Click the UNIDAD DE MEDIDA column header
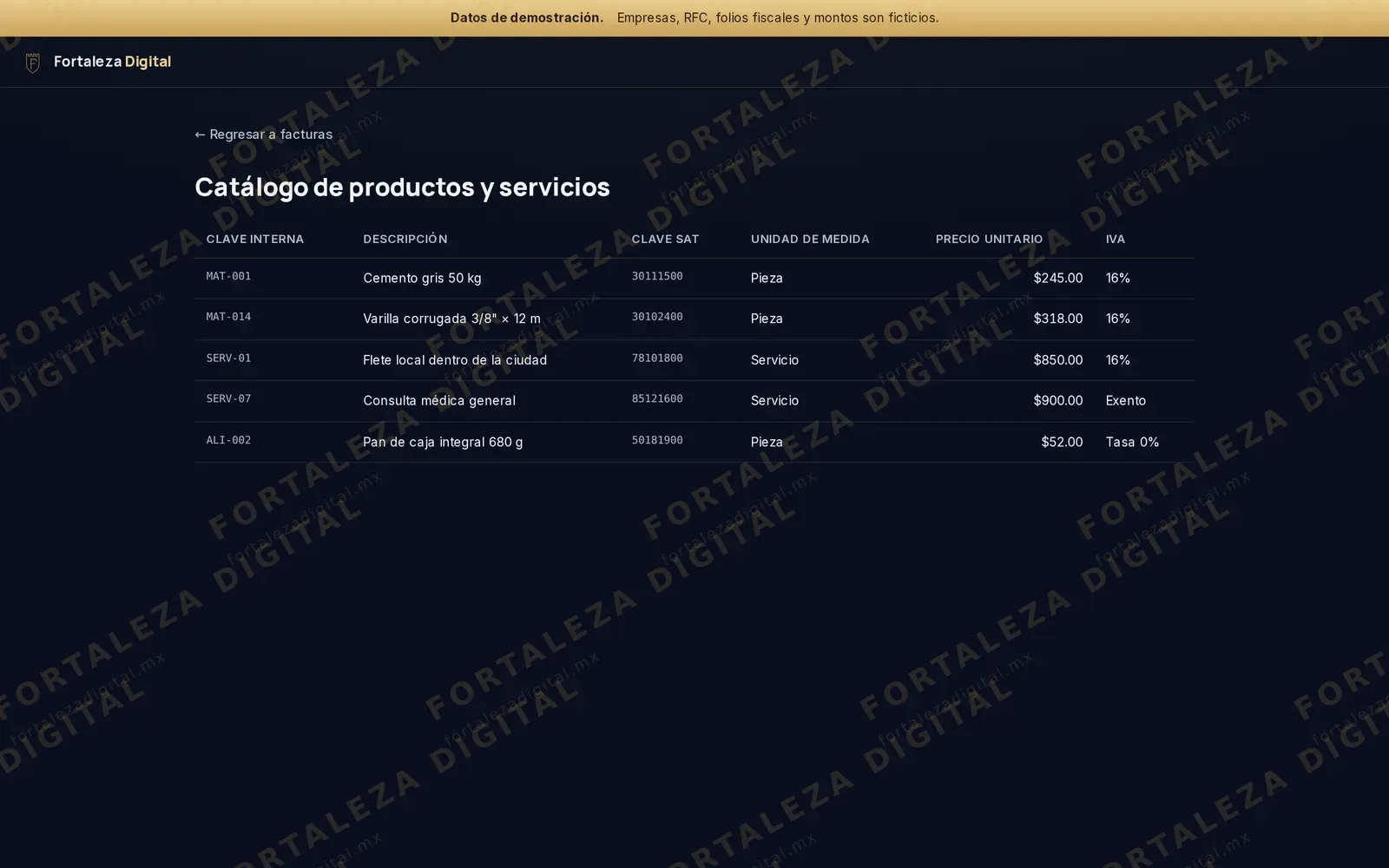Image resolution: width=1389 pixels, height=868 pixels. (x=810, y=239)
